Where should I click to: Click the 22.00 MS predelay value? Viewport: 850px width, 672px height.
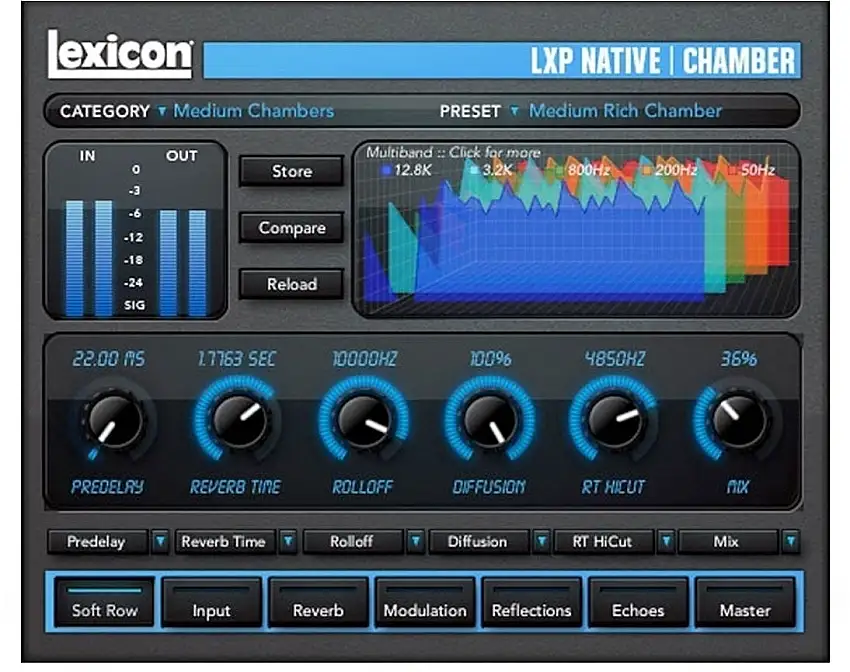(108, 359)
